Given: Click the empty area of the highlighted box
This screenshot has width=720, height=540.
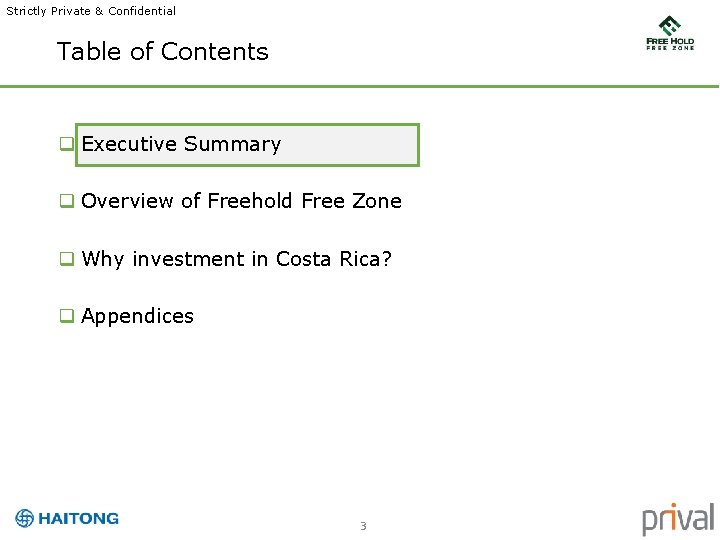Looking at the screenshot, I should [350, 144].
